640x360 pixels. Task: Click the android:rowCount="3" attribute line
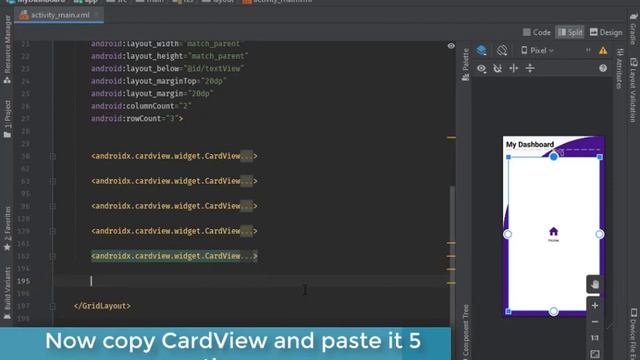coord(137,119)
